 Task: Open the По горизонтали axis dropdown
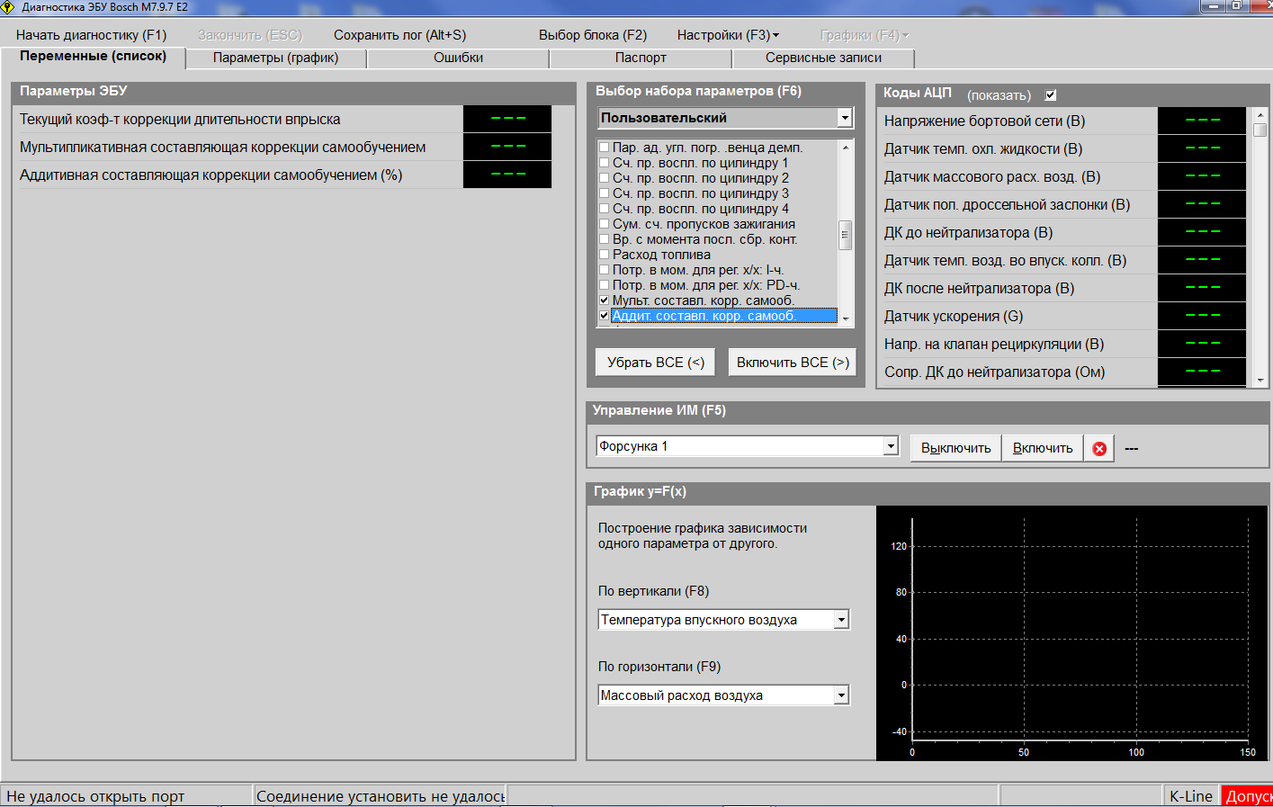[841, 696]
